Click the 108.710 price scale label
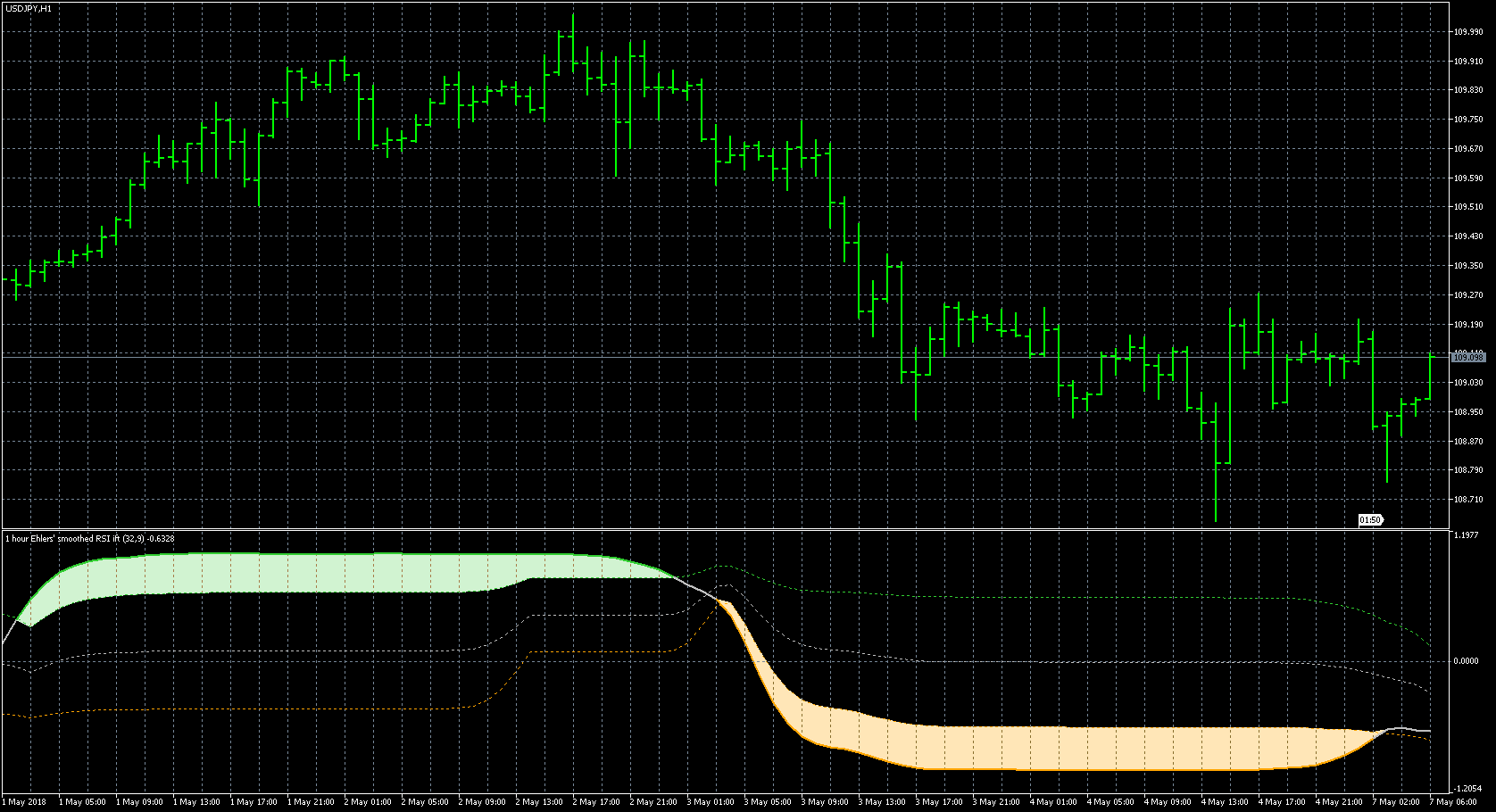The image size is (1496, 812). (1468, 500)
